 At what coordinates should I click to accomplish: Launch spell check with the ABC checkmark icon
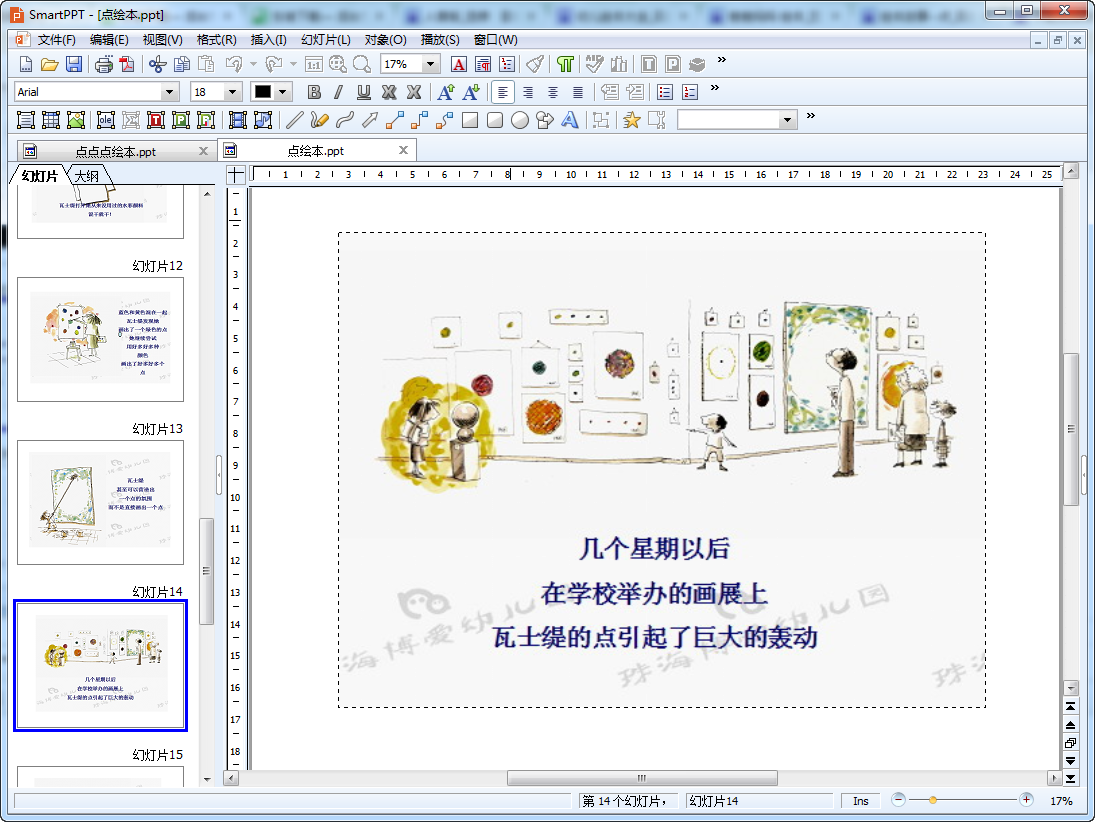pos(594,64)
